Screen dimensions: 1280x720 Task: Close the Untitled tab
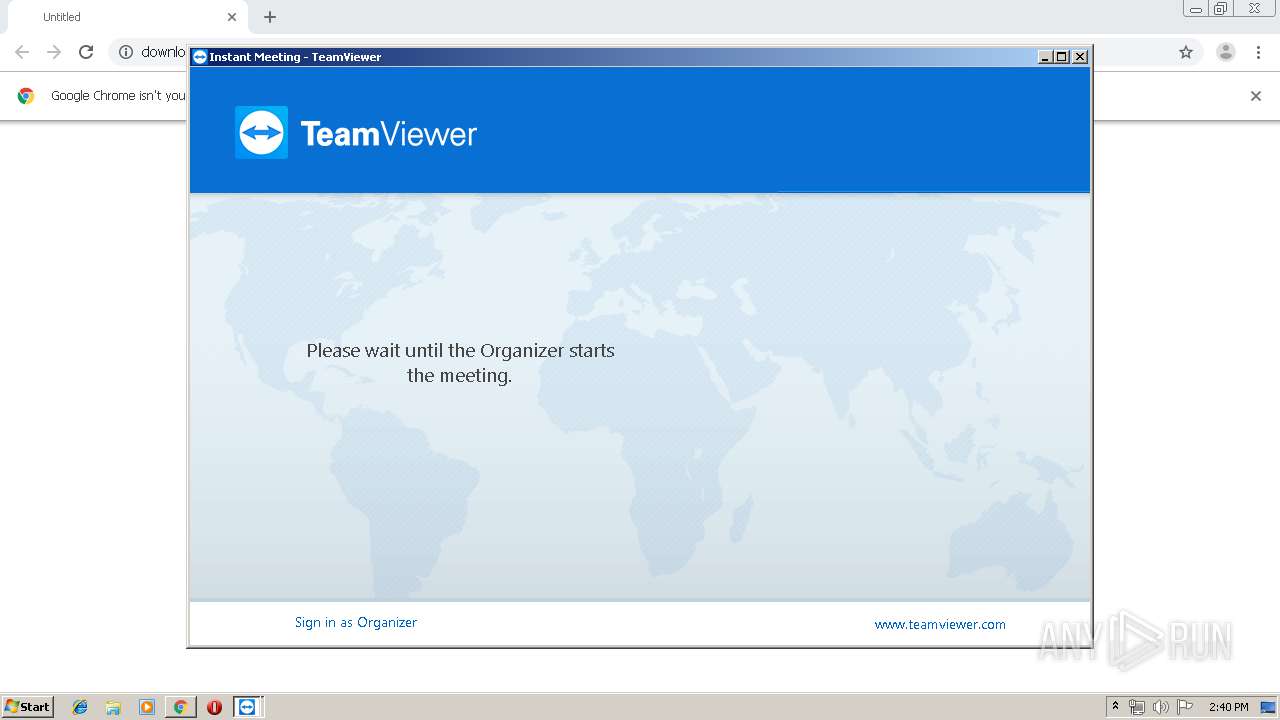[x=232, y=17]
